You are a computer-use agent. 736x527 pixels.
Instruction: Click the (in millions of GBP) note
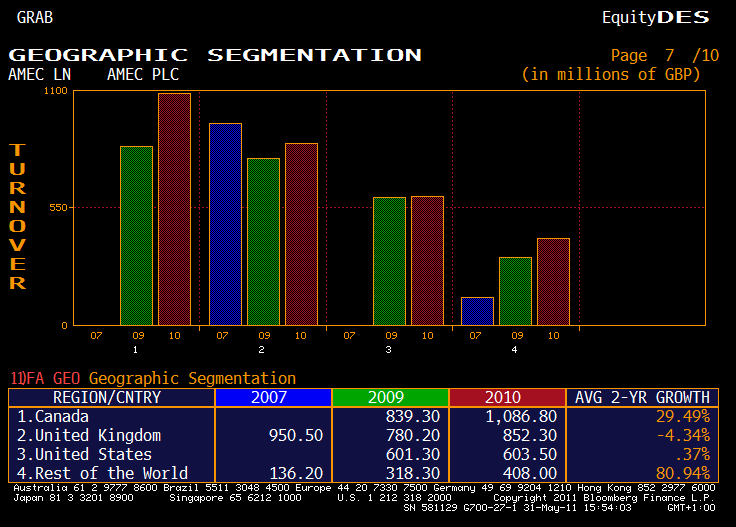click(x=611, y=74)
